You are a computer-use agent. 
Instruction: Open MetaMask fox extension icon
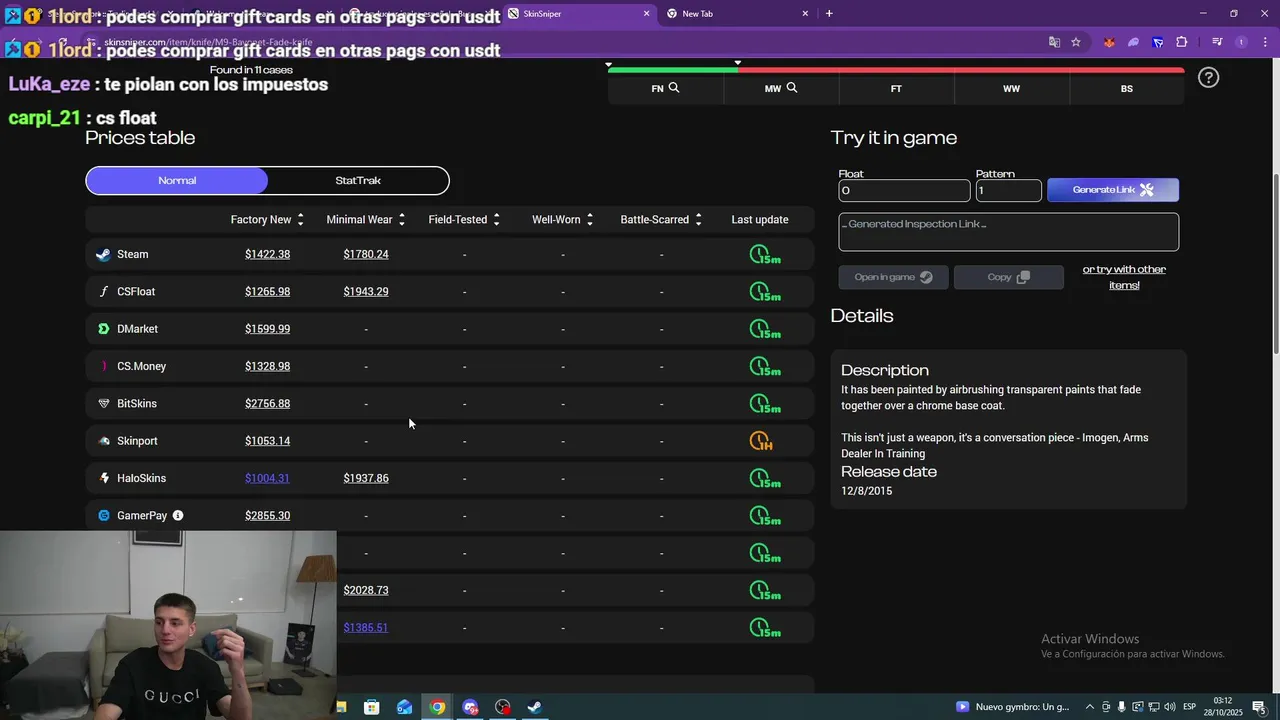pos(1109,42)
